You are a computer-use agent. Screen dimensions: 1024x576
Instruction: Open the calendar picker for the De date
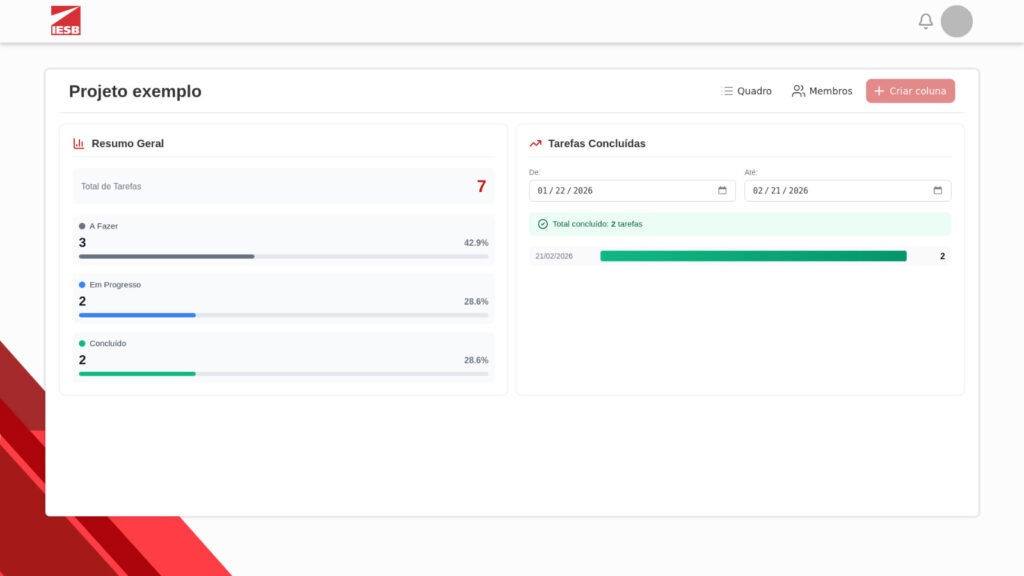(x=722, y=190)
